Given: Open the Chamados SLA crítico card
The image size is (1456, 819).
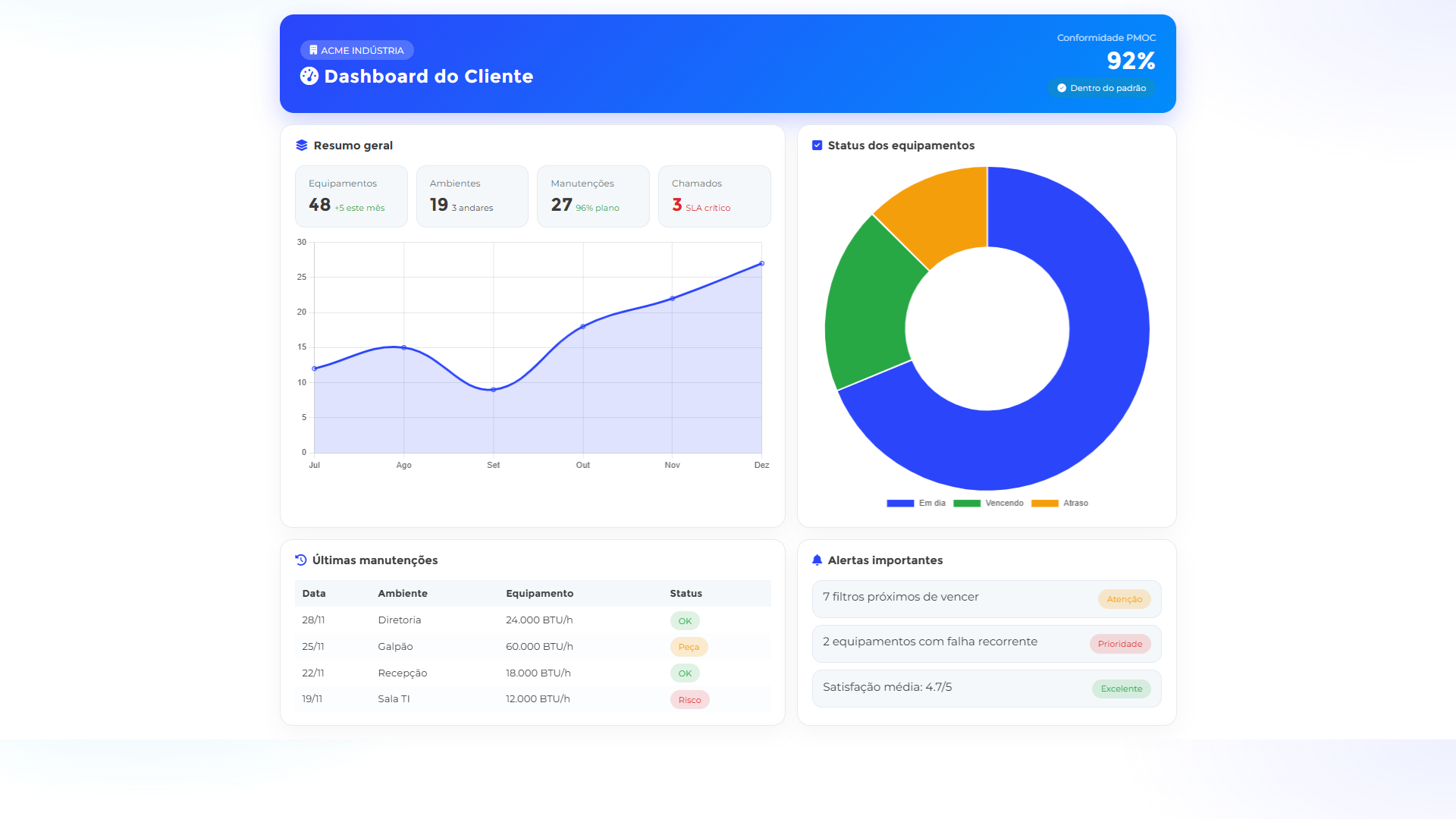Looking at the screenshot, I should point(714,196).
